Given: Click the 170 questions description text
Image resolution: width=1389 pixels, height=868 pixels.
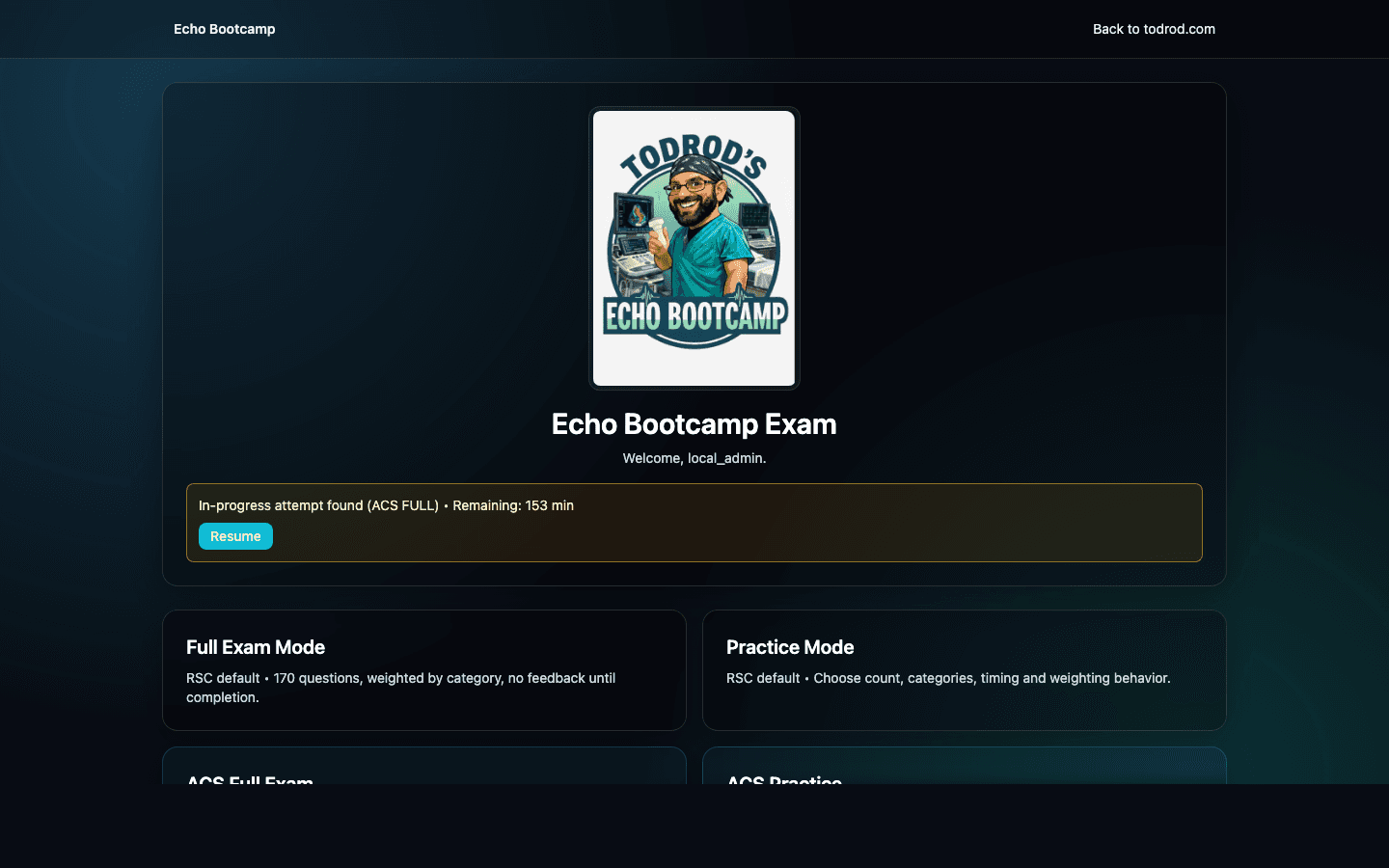Looking at the screenshot, I should pos(401,688).
